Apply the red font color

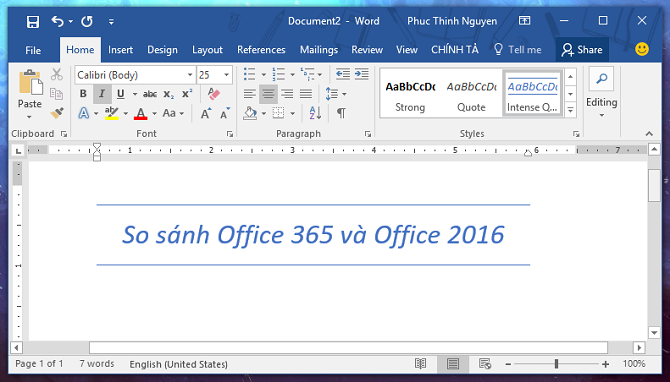pos(141,113)
